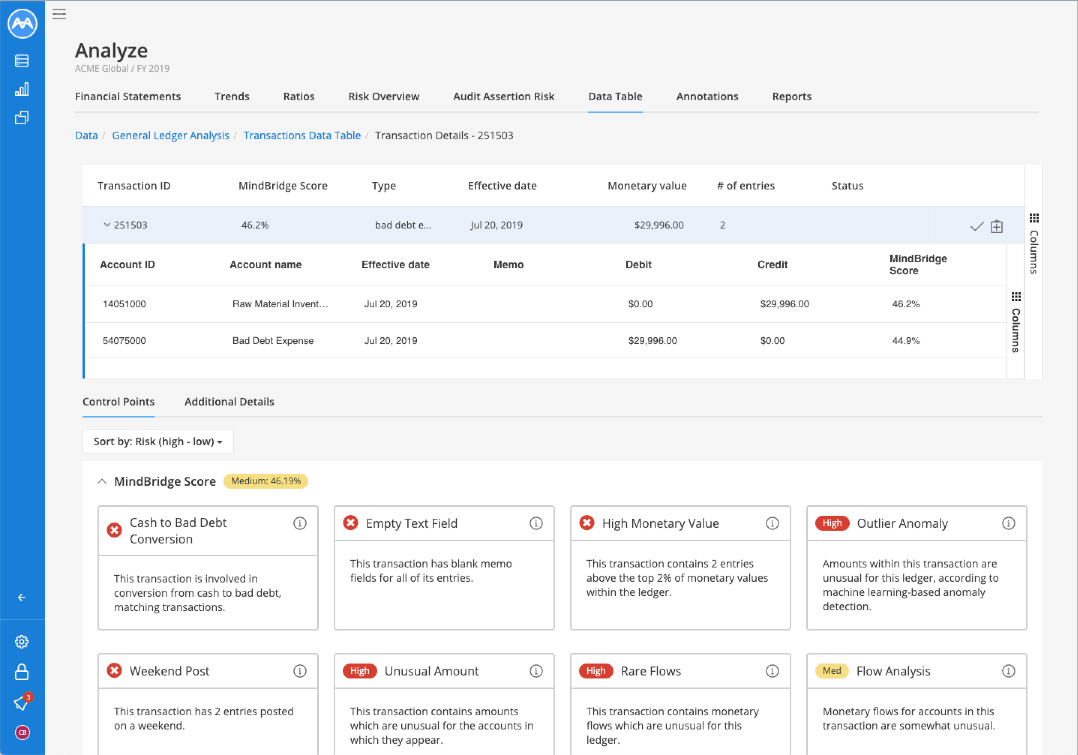Switch to Risk Overview tab
The height and width of the screenshot is (755, 1078).
point(384,97)
